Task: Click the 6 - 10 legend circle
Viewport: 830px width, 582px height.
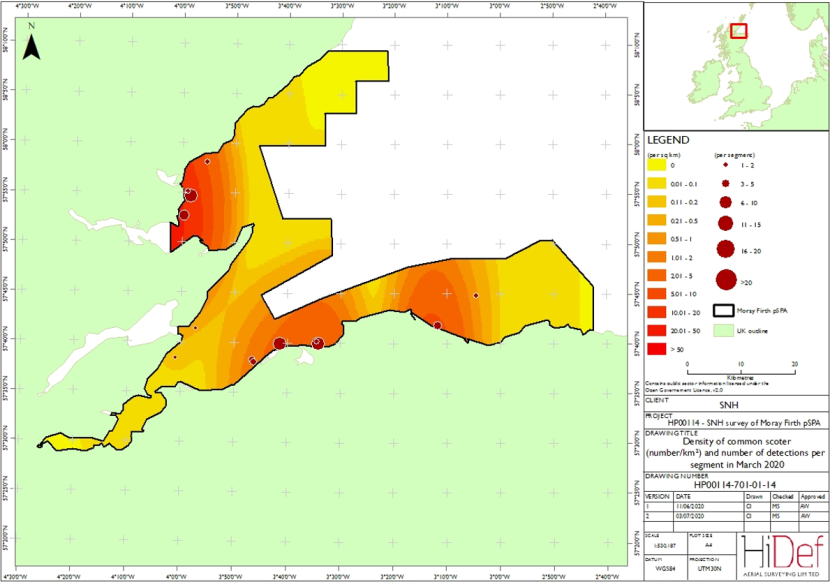Action: click(x=726, y=202)
